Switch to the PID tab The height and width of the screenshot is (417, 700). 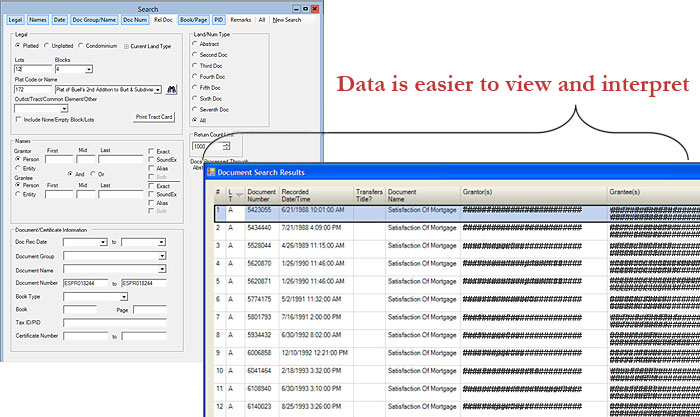click(x=218, y=20)
